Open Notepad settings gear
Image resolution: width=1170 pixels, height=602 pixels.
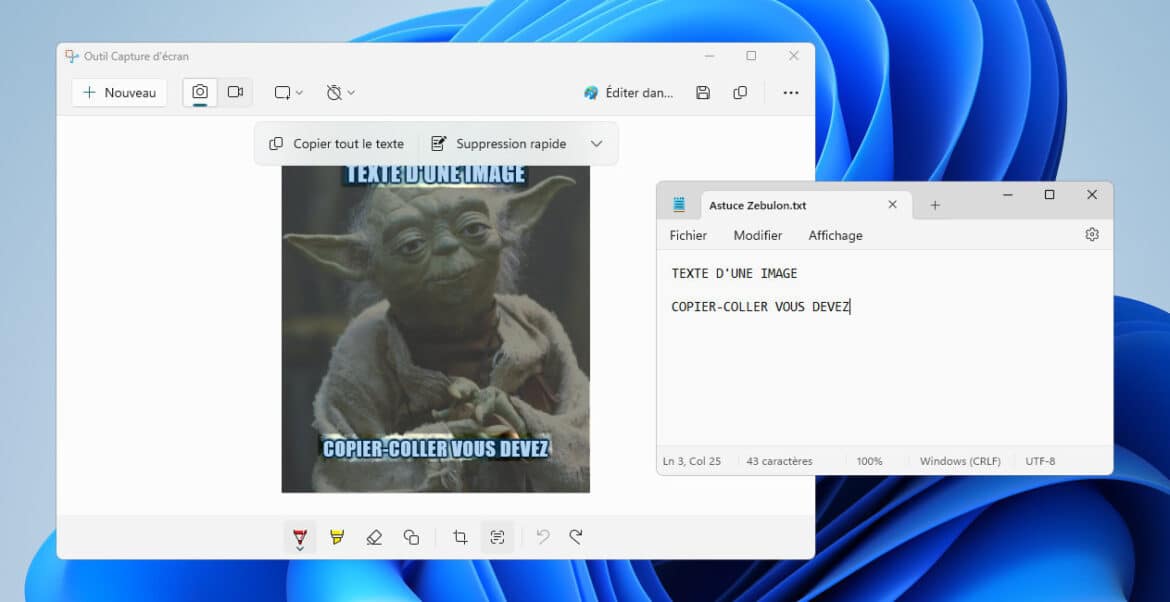(1092, 235)
